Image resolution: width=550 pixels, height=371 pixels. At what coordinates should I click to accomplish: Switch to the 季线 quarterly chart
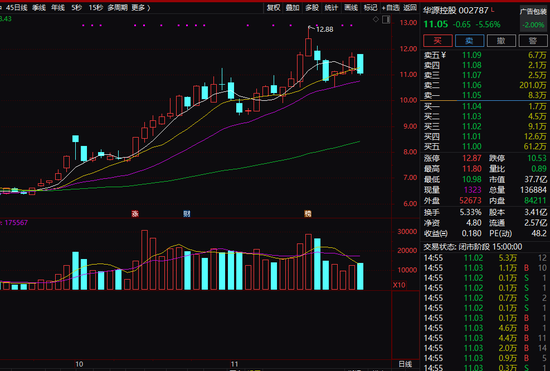click(x=39, y=8)
